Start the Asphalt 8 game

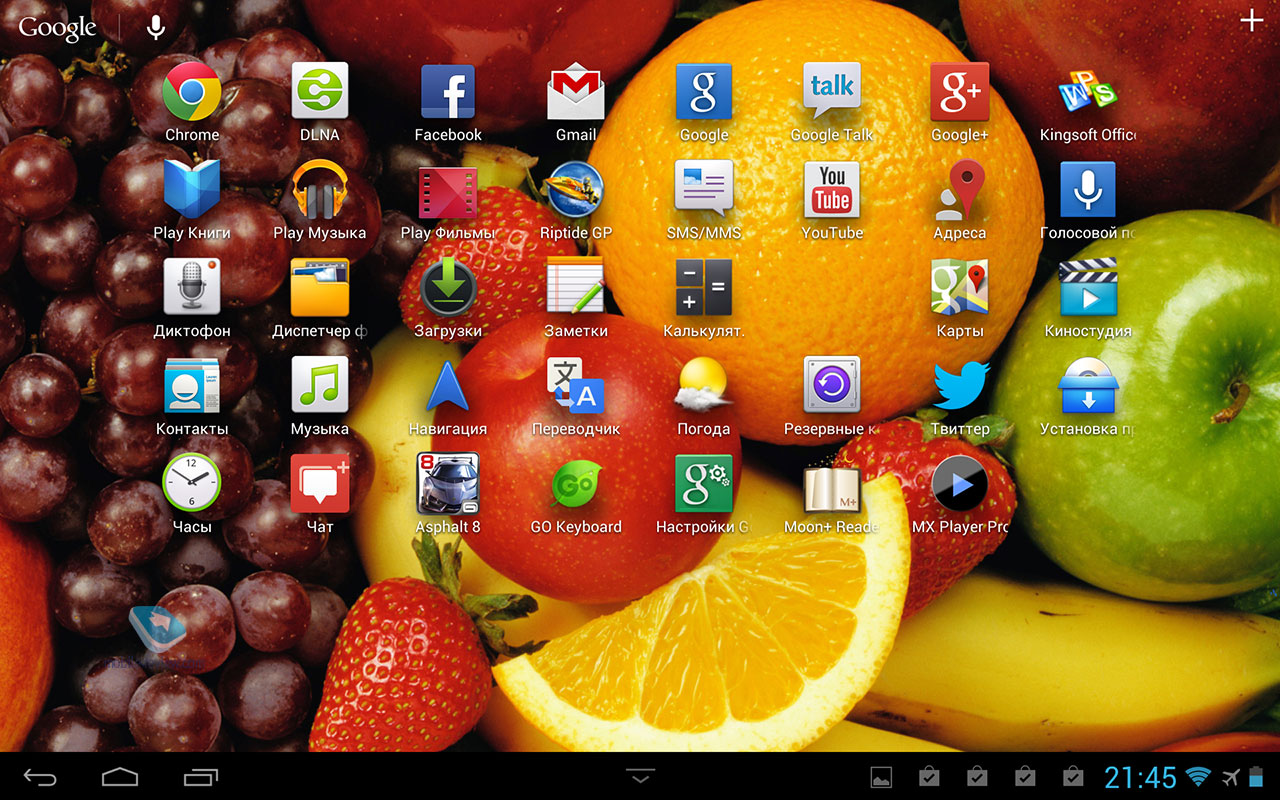[448, 484]
